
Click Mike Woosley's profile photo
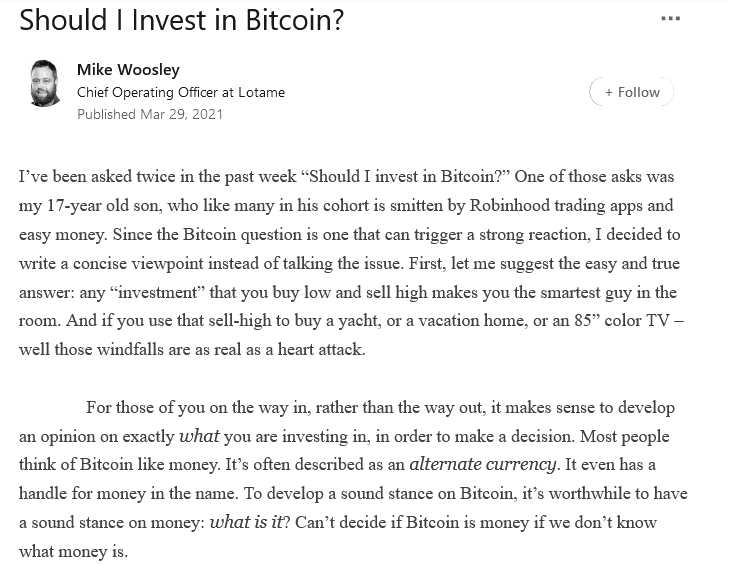point(45,83)
